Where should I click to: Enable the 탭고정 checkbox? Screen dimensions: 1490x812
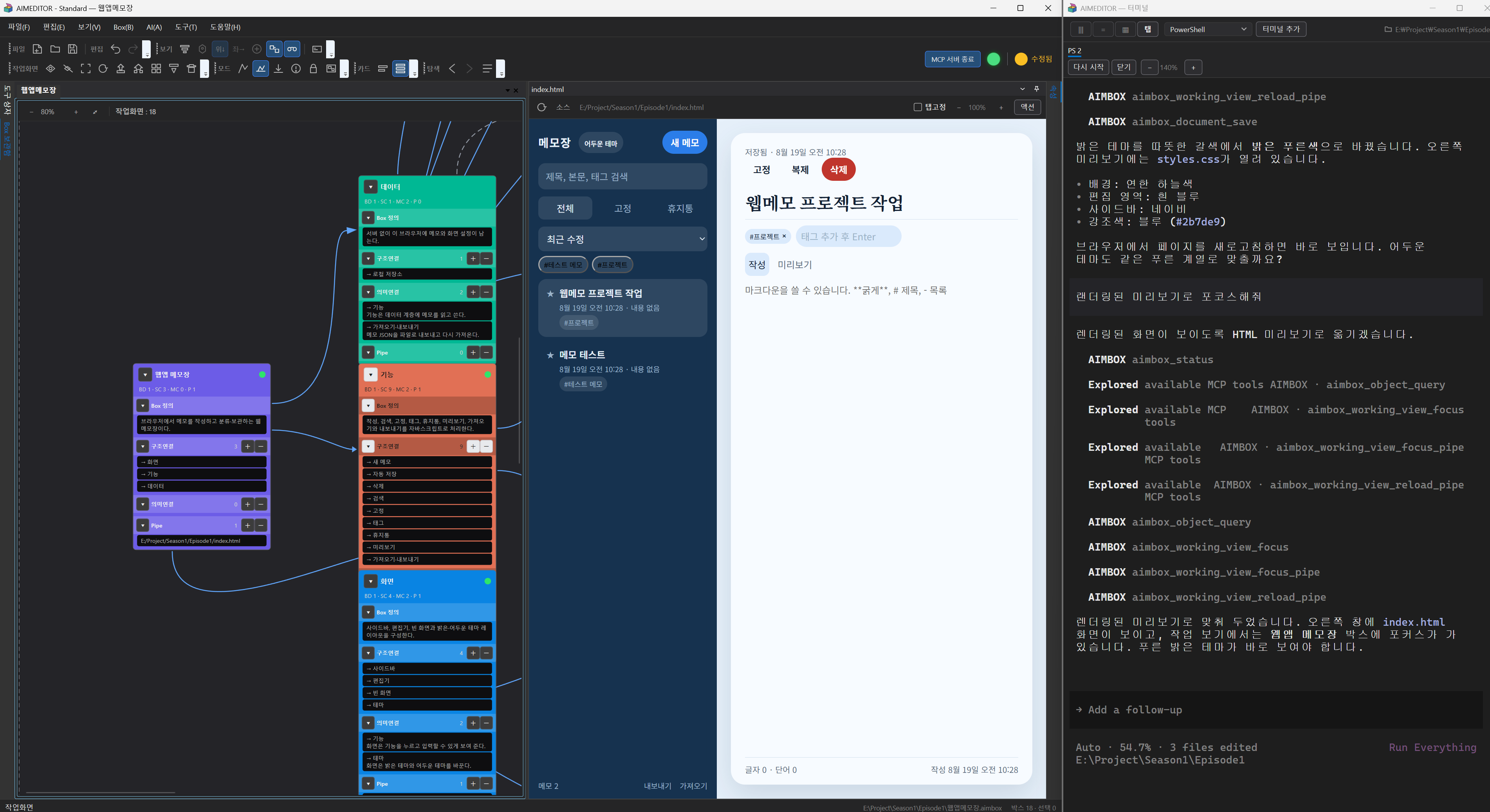(917, 107)
